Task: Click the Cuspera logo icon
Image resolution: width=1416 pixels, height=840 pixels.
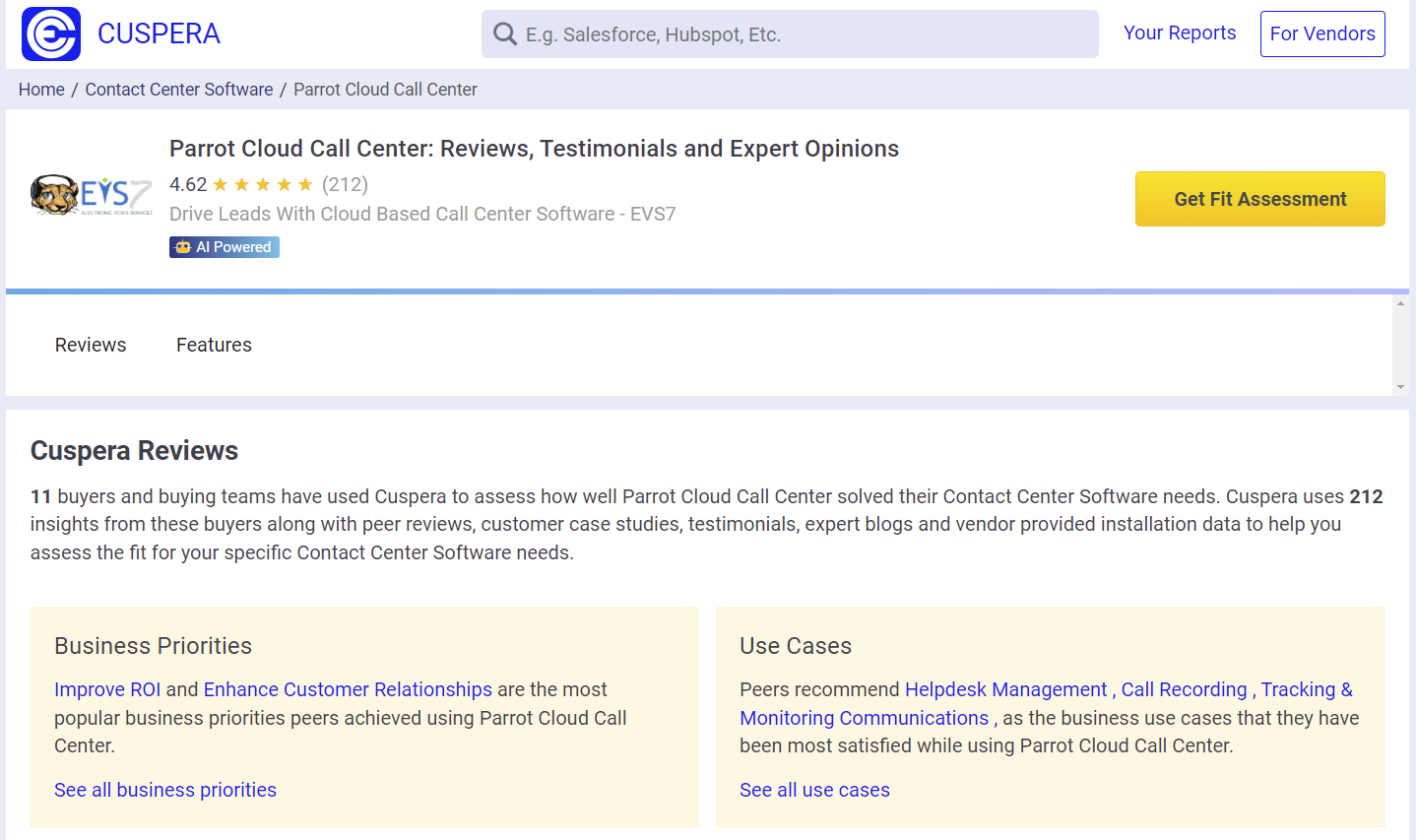Action: tap(51, 34)
